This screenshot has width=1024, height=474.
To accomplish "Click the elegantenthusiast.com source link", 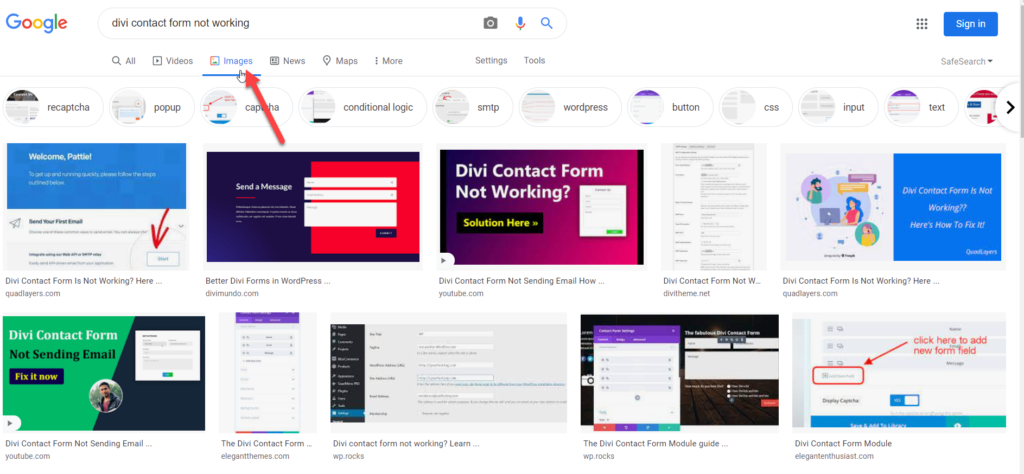I will point(834,456).
